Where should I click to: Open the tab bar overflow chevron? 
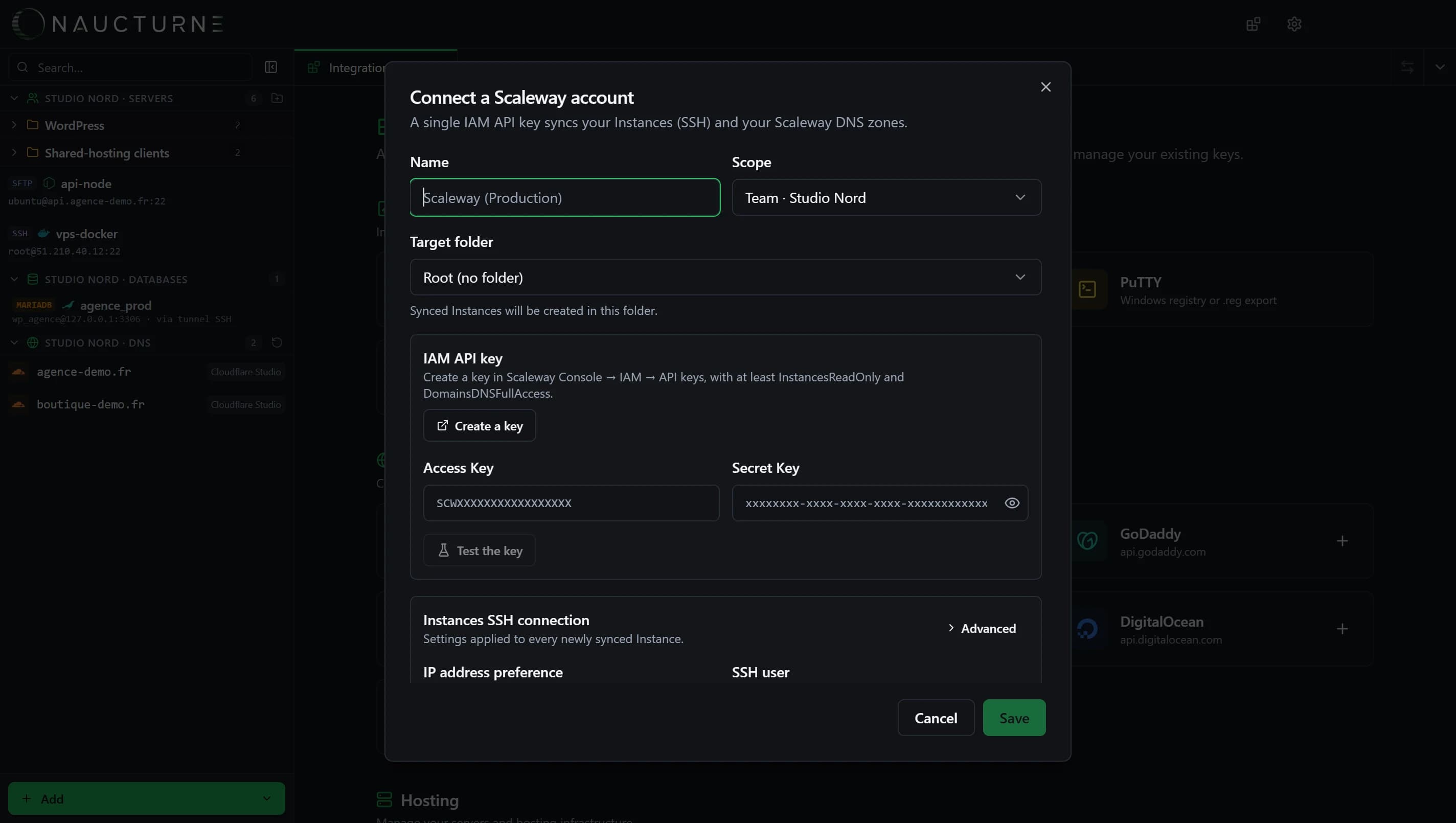point(1440,67)
